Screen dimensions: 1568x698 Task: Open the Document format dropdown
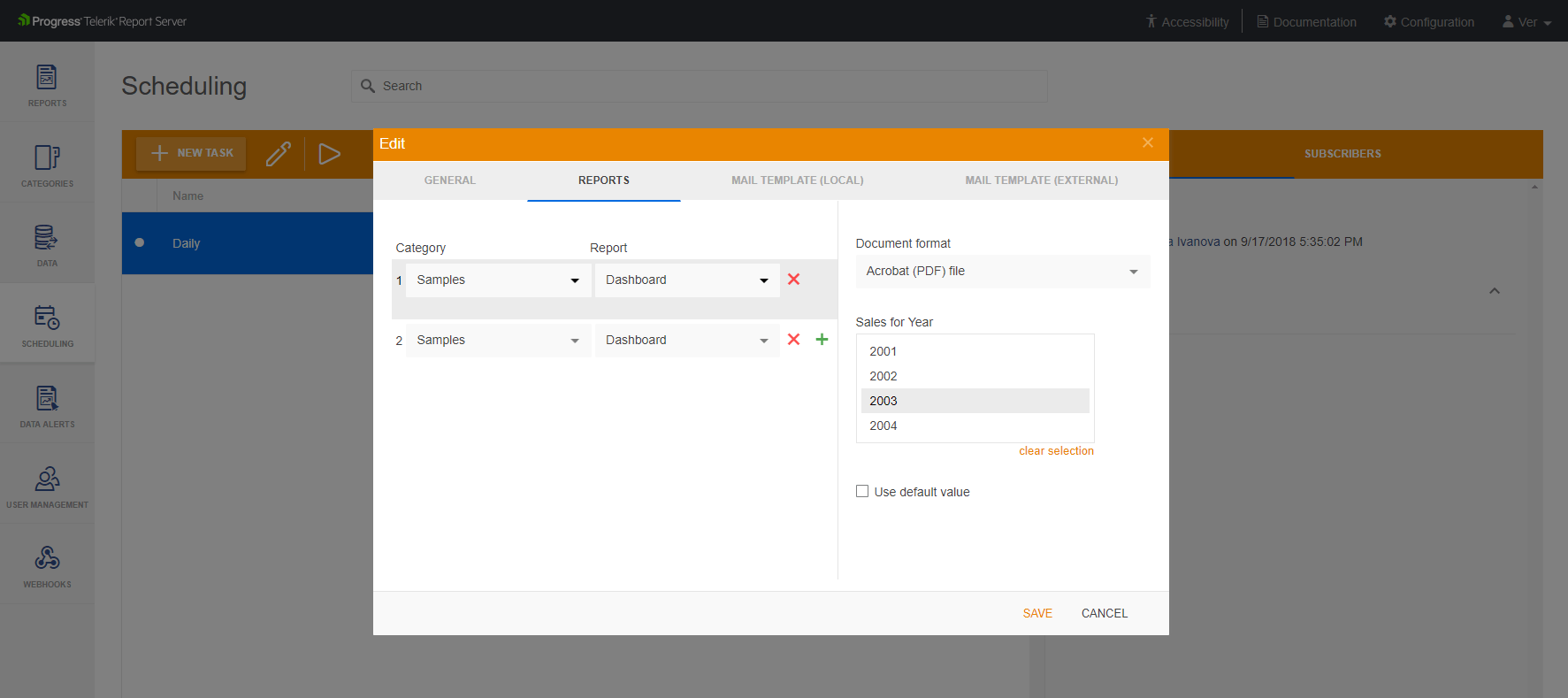1003,272
